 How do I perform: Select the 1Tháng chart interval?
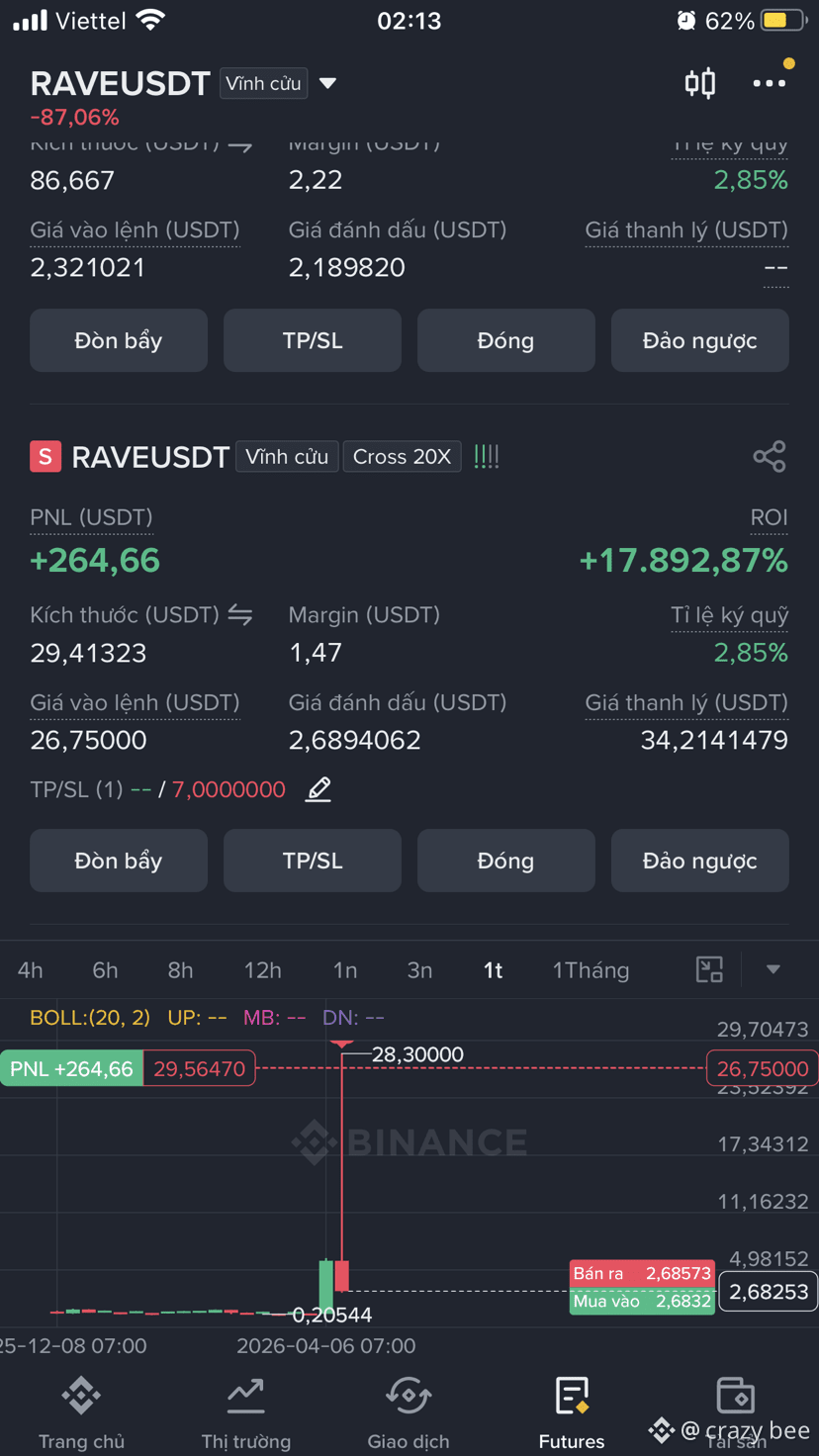tap(591, 970)
